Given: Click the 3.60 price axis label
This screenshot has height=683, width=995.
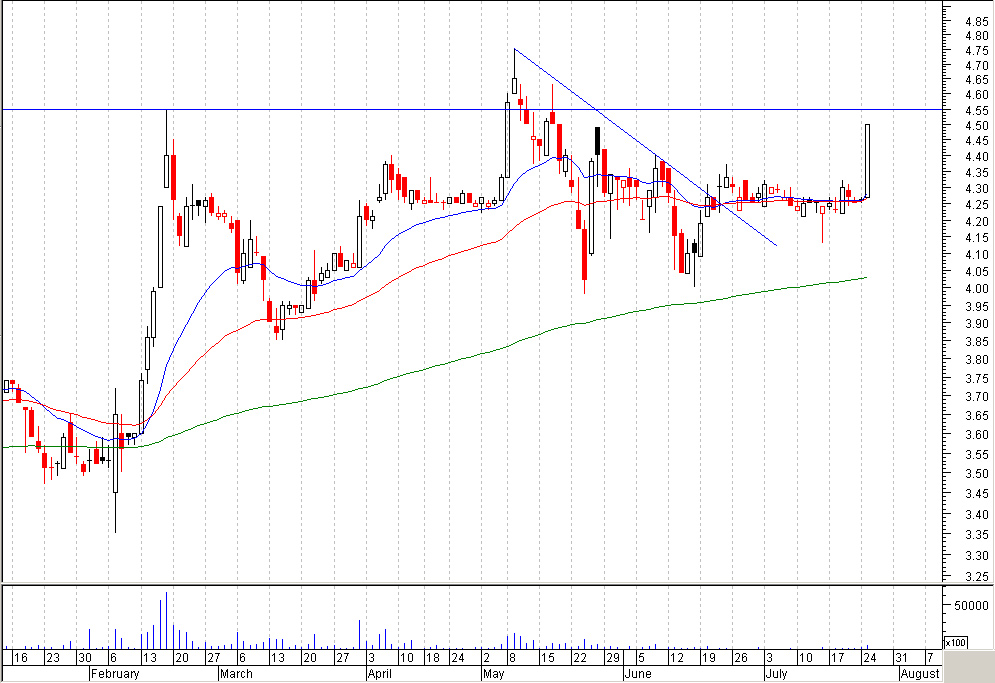Looking at the screenshot, I should (x=976, y=435).
